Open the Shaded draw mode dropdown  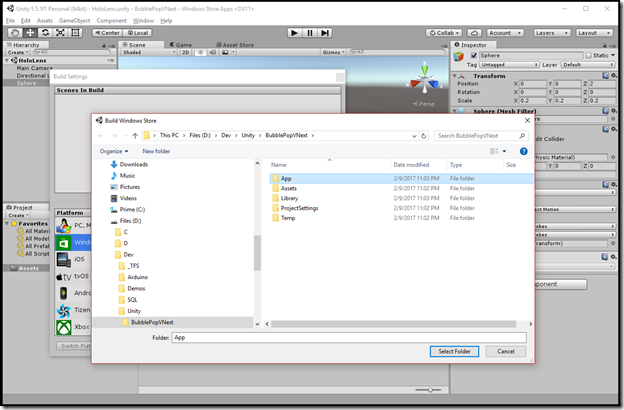[149, 52]
